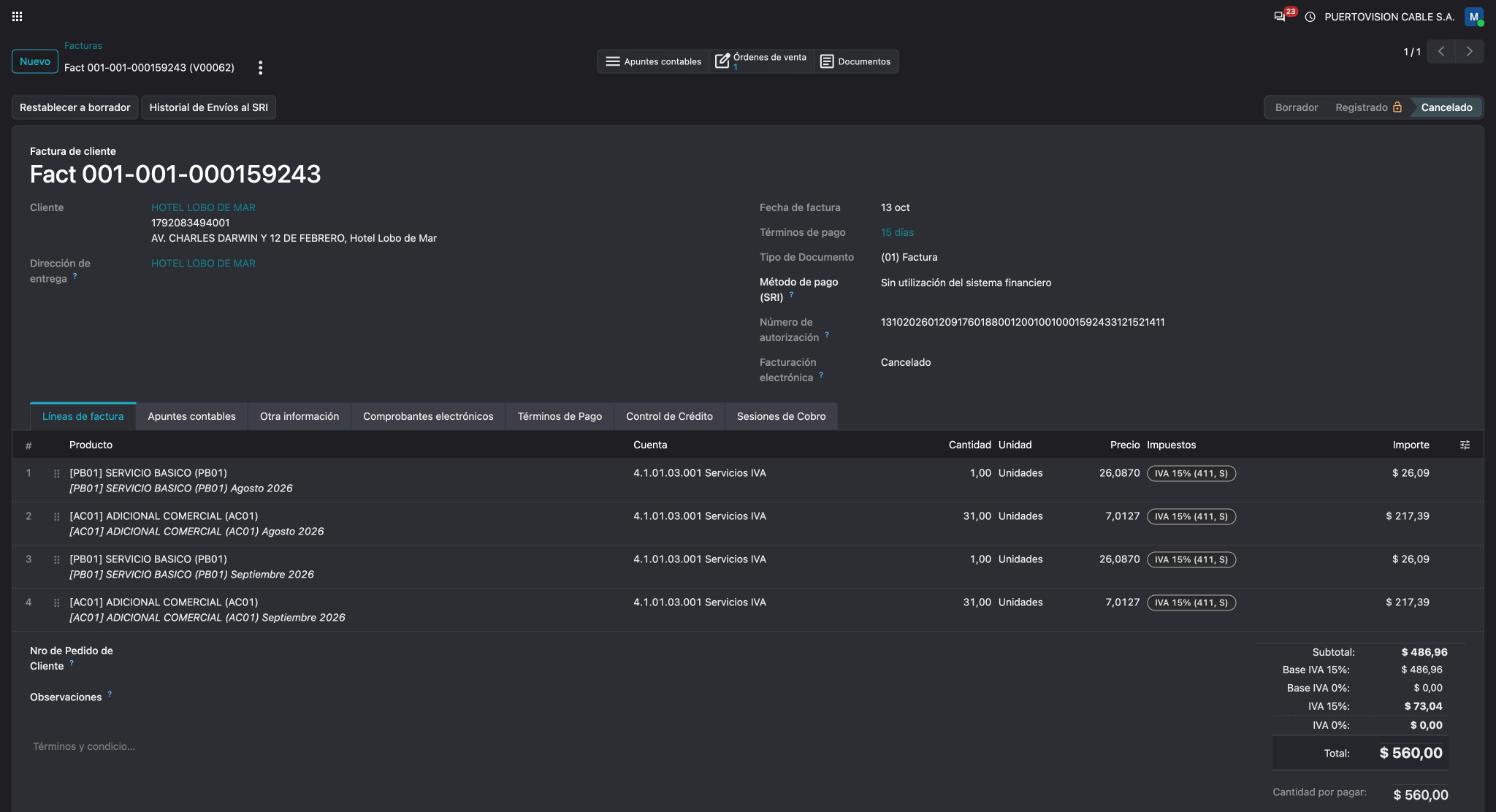Click Restablecer a borrador button
The image size is (1496, 812).
75,108
